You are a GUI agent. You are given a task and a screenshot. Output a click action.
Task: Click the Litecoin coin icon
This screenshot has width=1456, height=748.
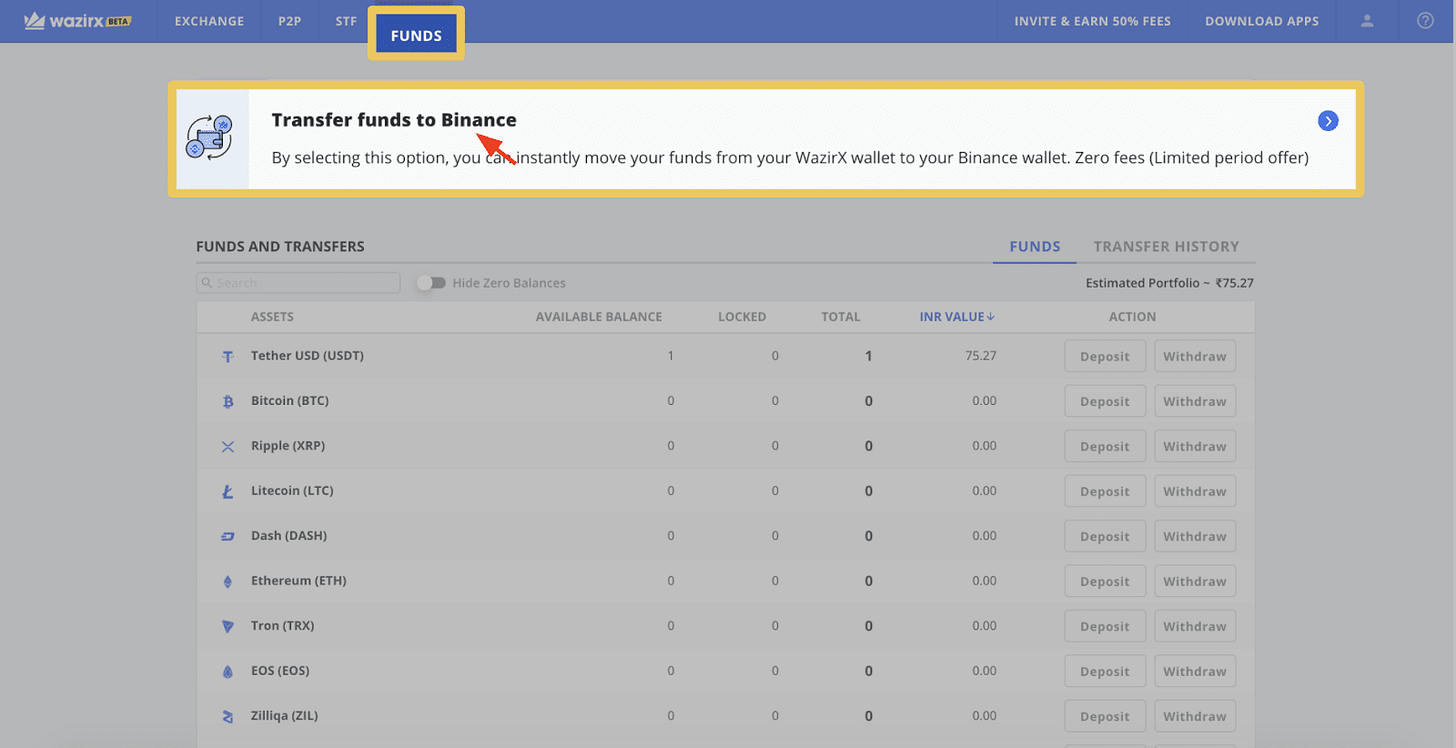coord(228,492)
